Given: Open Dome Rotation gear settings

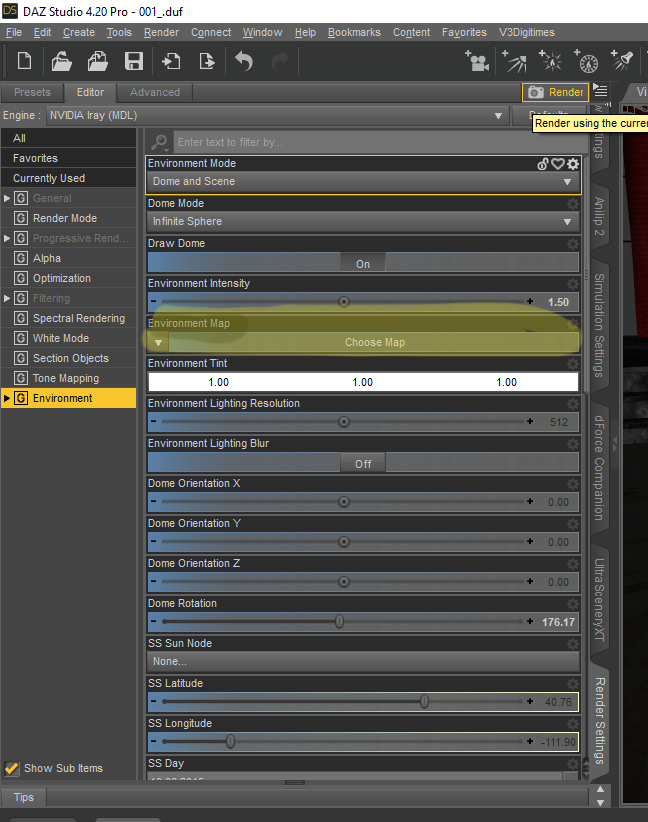Looking at the screenshot, I should [573, 604].
